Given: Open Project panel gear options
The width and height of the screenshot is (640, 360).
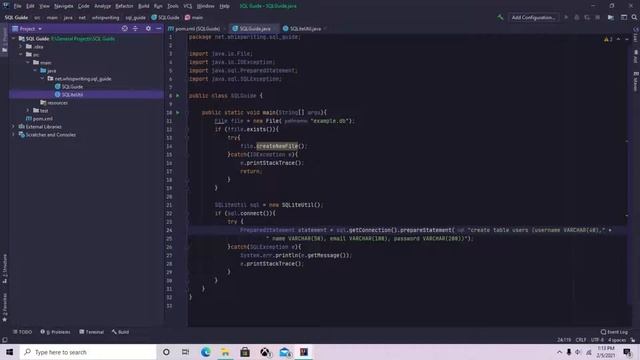Looking at the screenshot, I should (x=148, y=29).
